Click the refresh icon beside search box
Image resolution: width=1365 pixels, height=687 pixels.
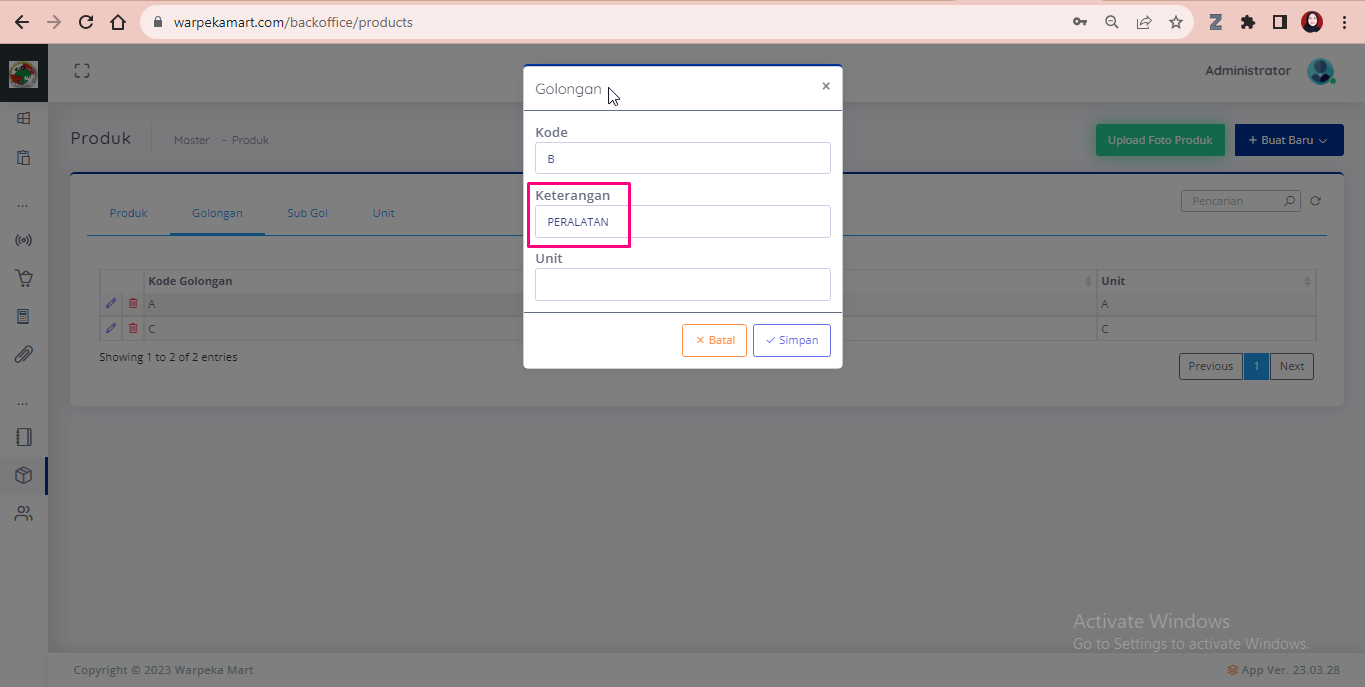click(1316, 201)
